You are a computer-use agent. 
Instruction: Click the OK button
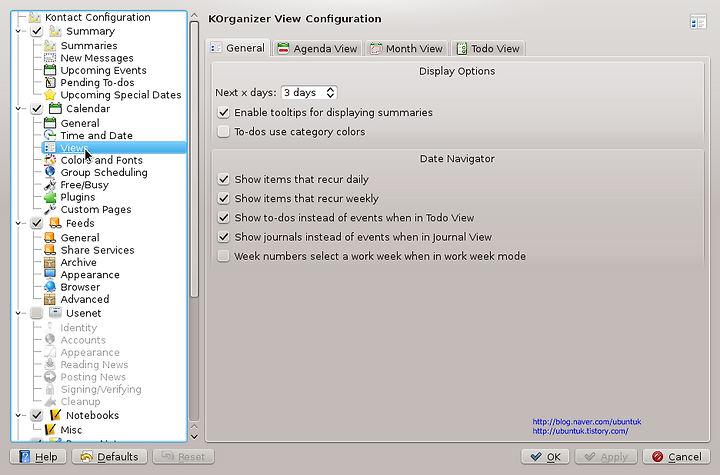(x=545, y=457)
